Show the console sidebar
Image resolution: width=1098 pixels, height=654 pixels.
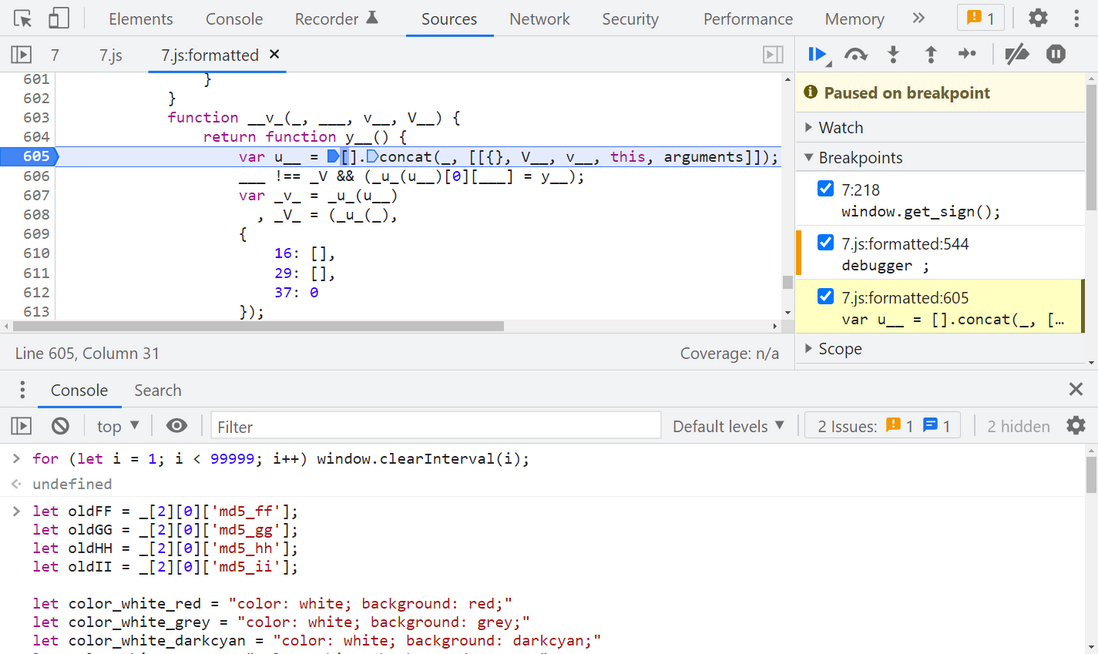pos(21,426)
